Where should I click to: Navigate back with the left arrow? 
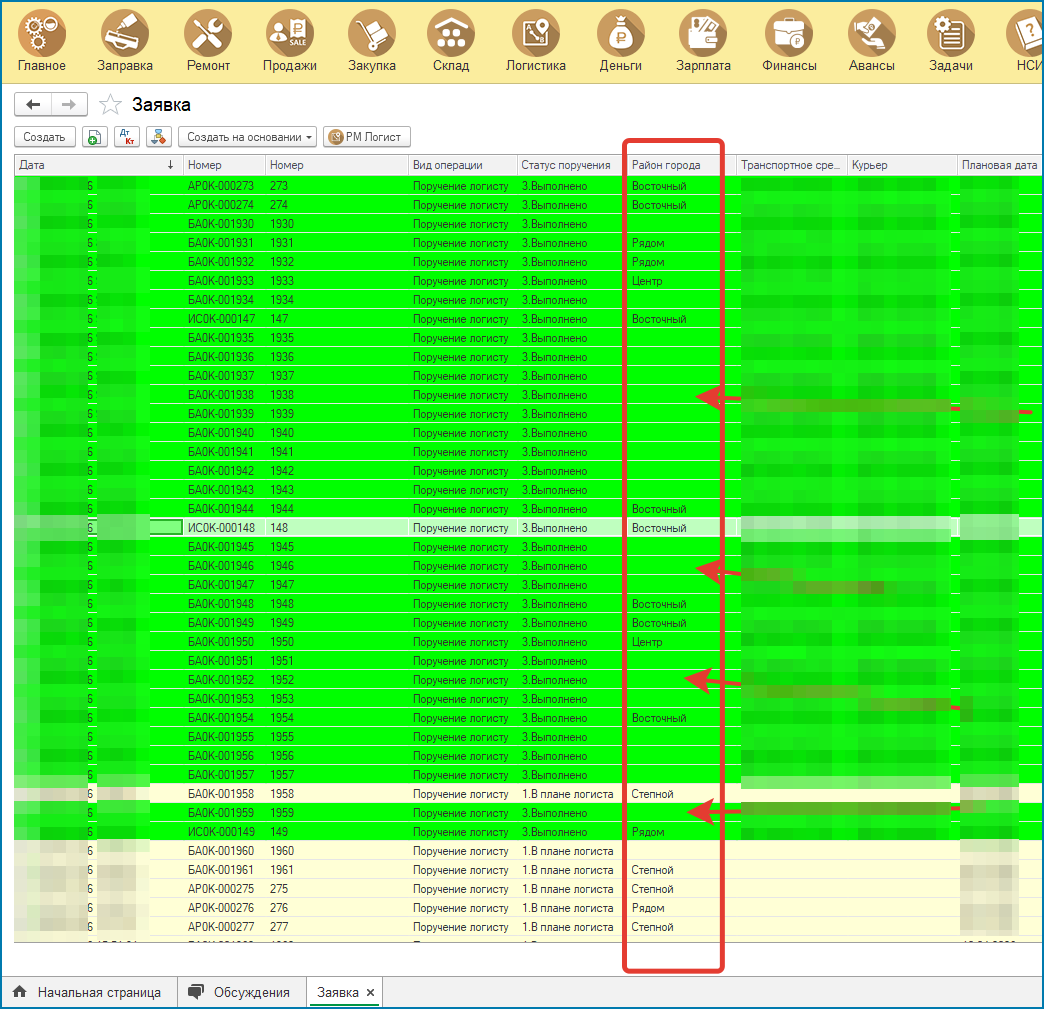click(33, 105)
